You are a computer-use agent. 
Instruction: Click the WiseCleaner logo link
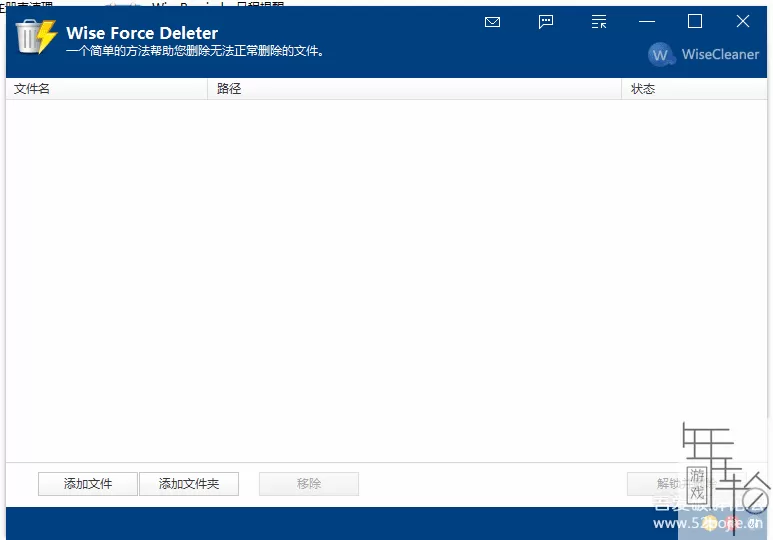point(703,54)
